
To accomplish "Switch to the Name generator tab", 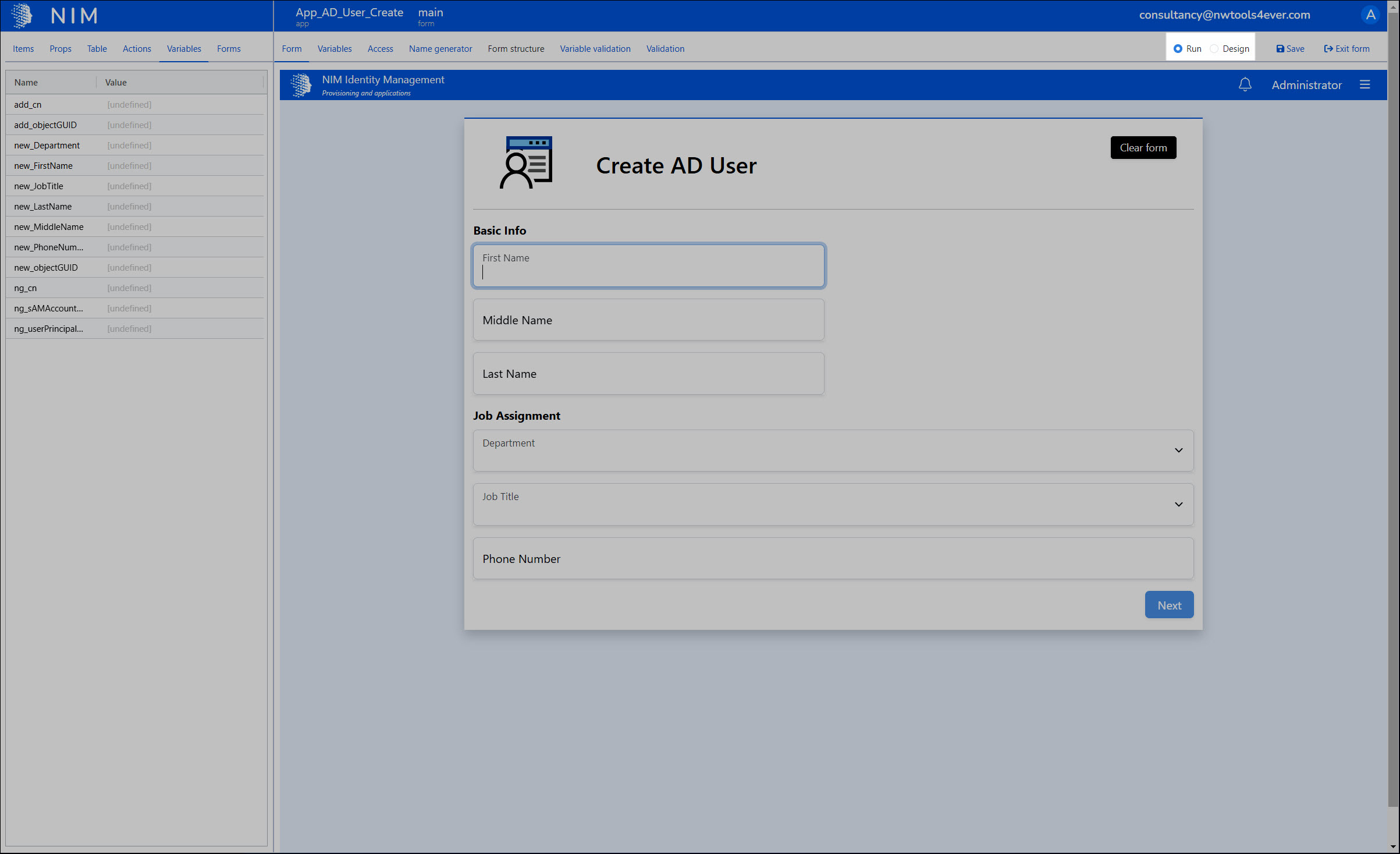I will pos(440,49).
